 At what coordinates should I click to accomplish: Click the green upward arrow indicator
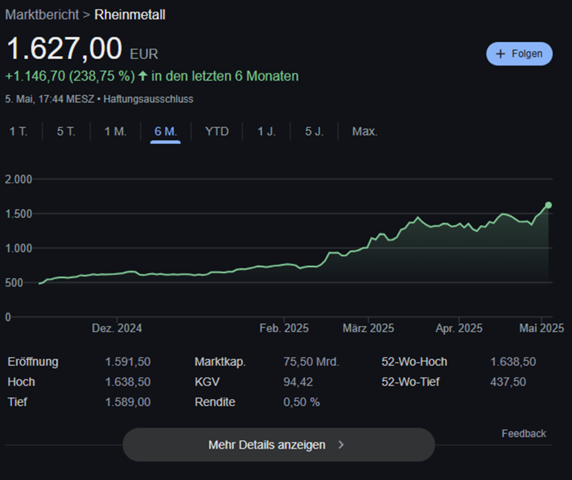(x=143, y=76)
